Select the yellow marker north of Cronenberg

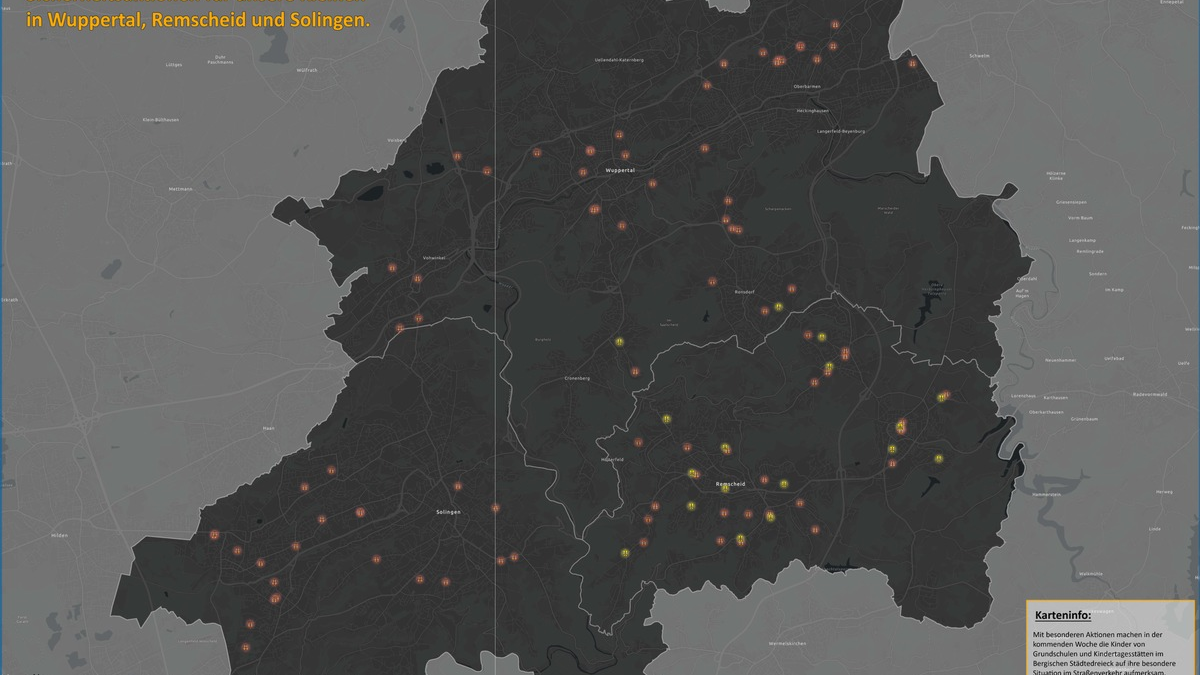(x=620, y=341)
